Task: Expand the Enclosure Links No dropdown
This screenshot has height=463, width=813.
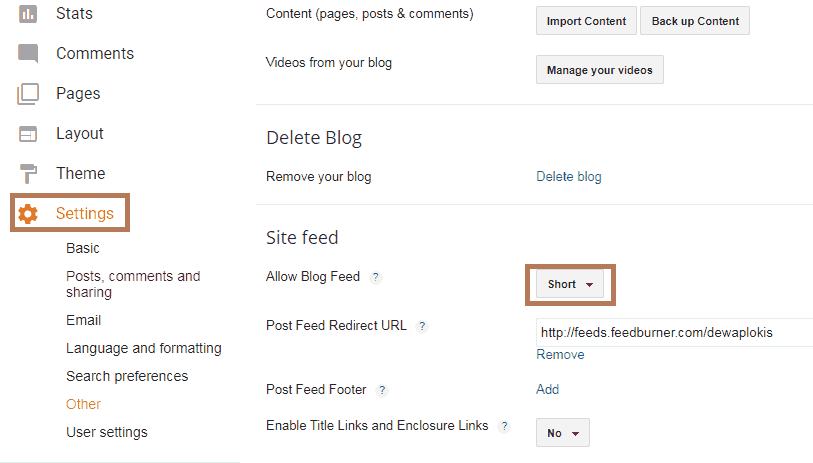Action: [563, 432]
